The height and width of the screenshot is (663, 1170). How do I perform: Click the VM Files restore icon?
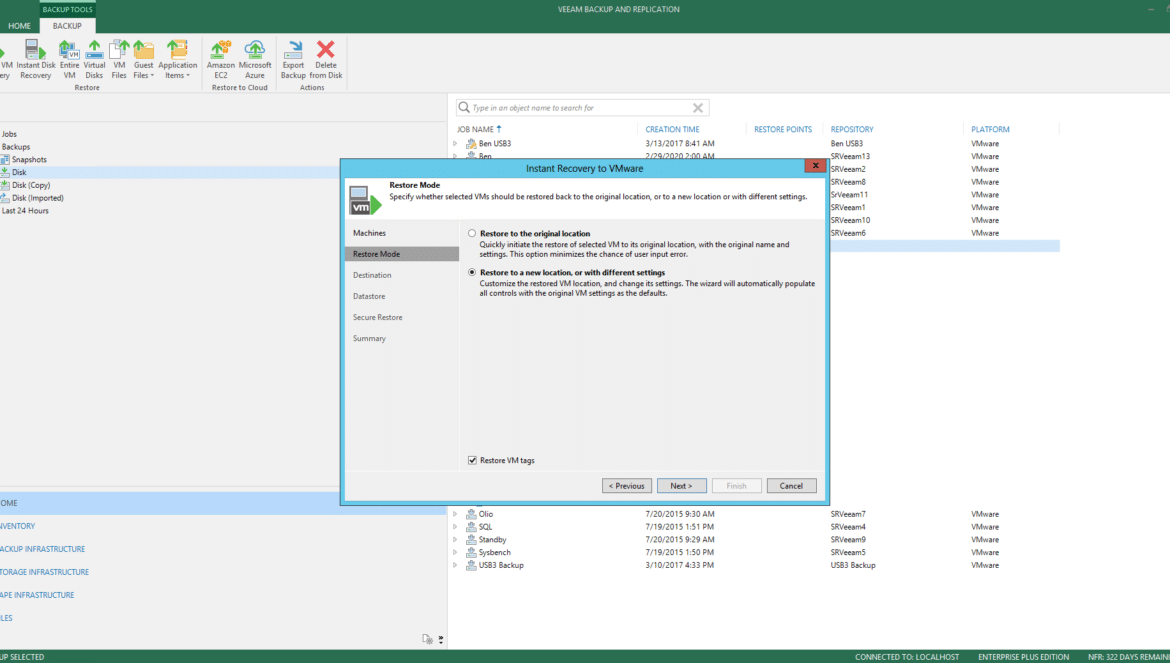[119, 50]
